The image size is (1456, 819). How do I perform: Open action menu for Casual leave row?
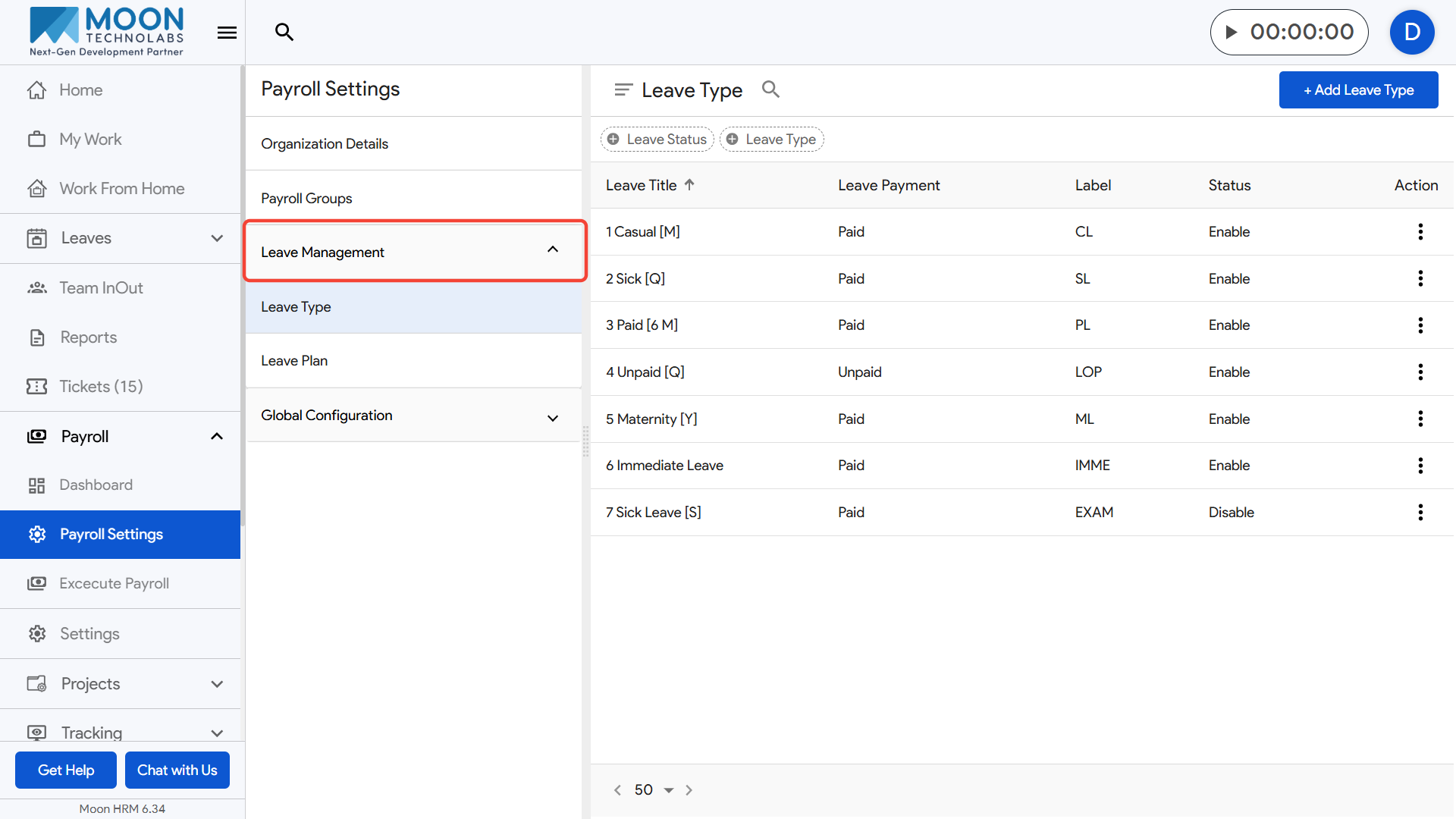pyautogui.click(x=1420, y=232)
